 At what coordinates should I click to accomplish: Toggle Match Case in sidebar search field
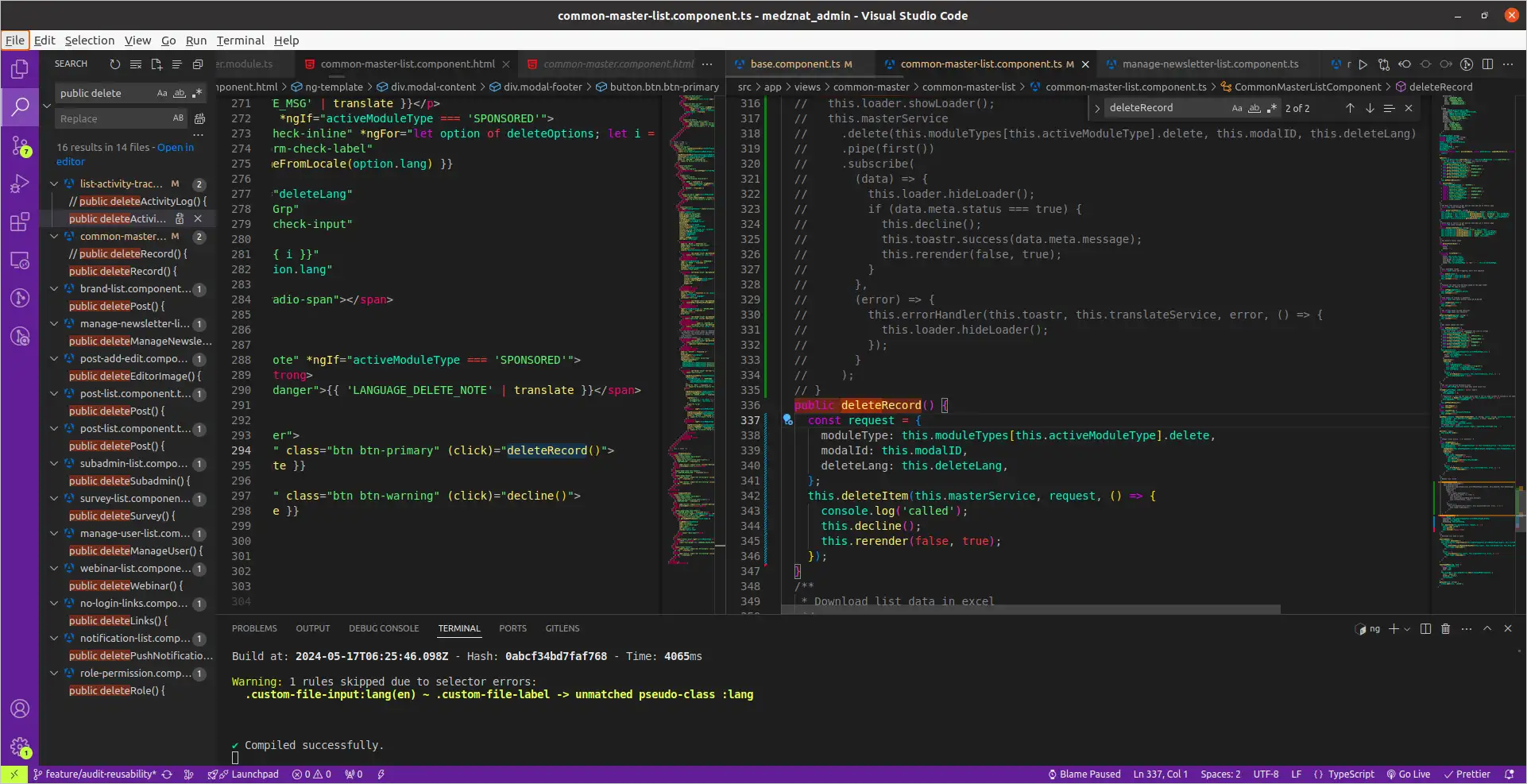point(162,93)
